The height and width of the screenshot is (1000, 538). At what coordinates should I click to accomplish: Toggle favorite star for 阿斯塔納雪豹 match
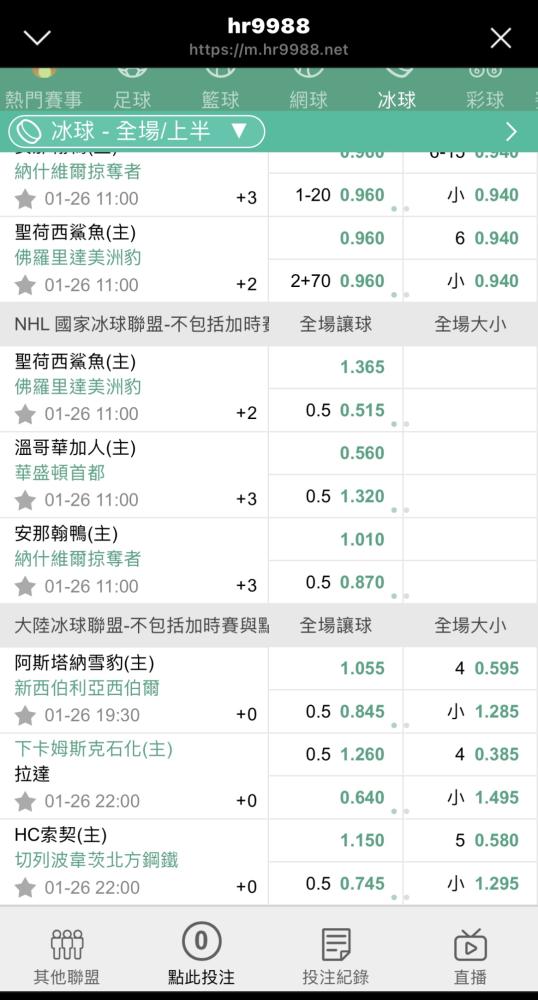click(25, 715)
